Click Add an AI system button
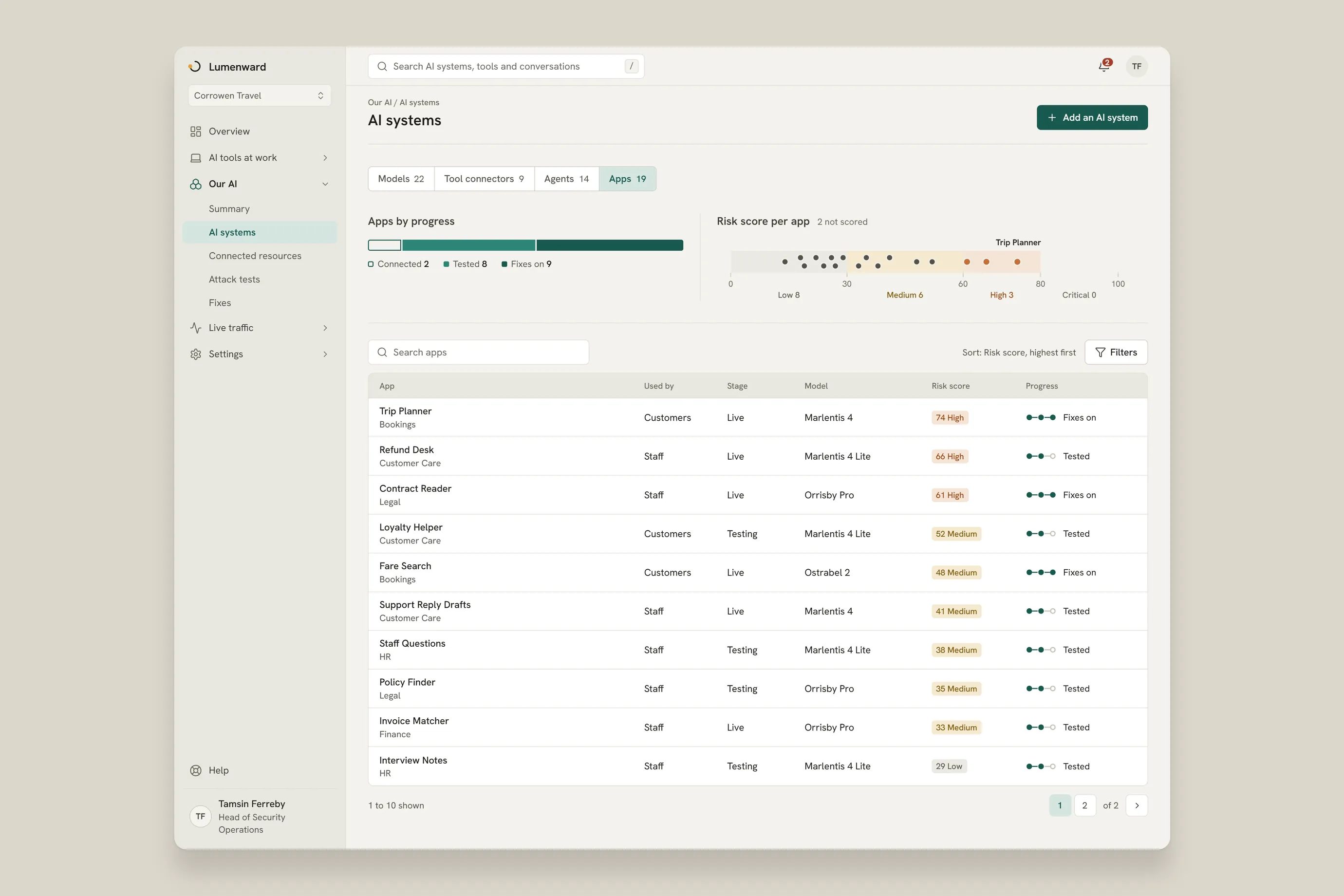 pyautogui.click(x=1092, y=118)
